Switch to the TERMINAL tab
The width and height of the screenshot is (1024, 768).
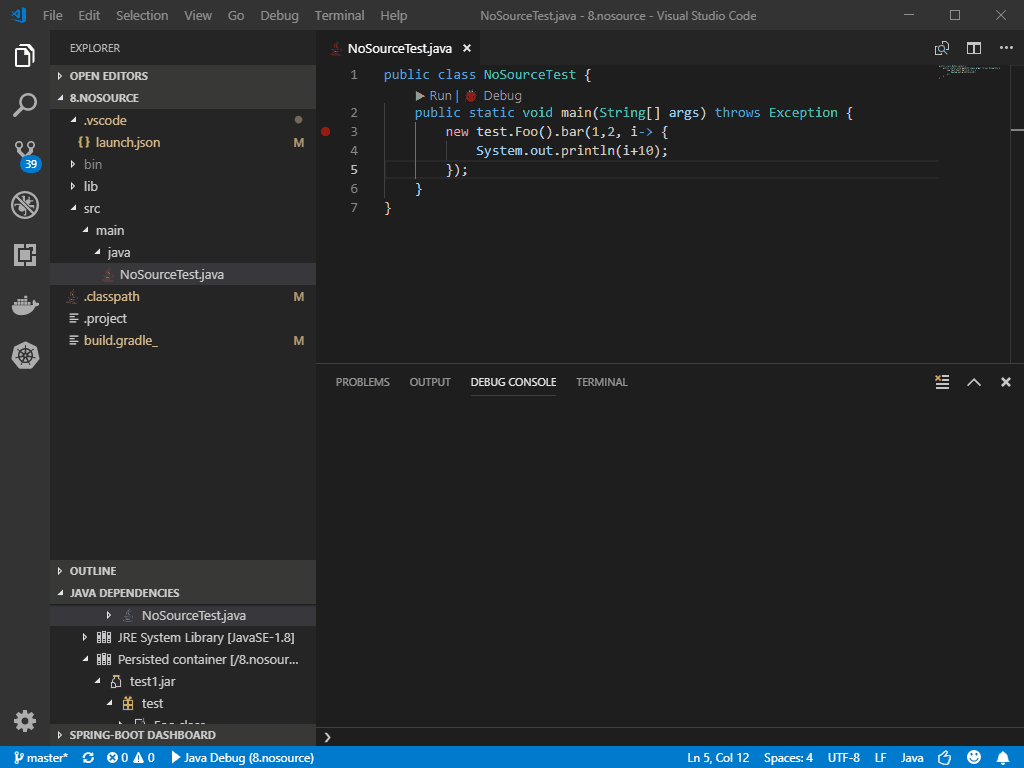(x=601, y=382)
